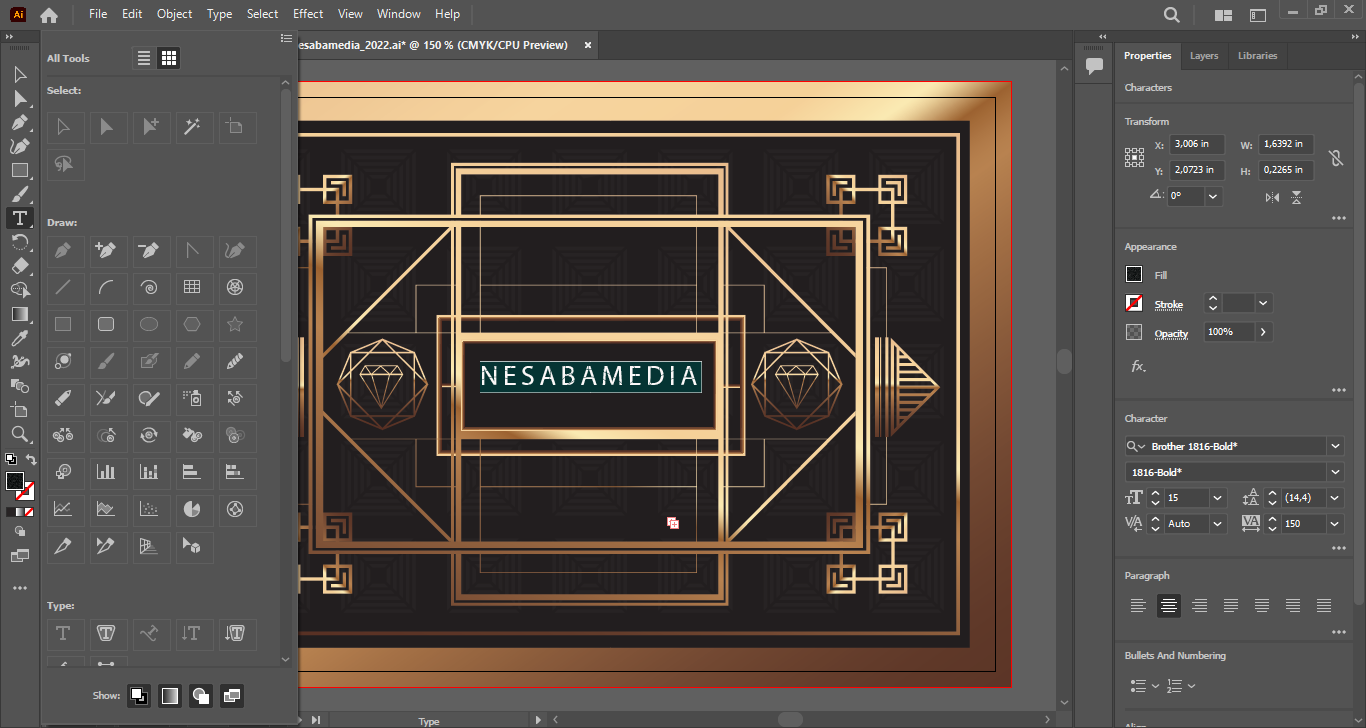Pick the Eraser tool in left toolbar
Screen dimensions: 1366x728
point(19,266)
